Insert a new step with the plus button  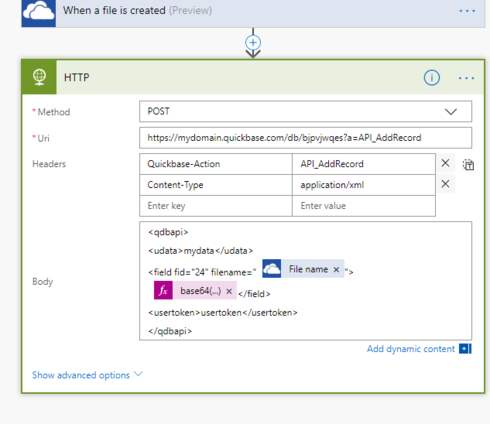click(x=253, y=43)
